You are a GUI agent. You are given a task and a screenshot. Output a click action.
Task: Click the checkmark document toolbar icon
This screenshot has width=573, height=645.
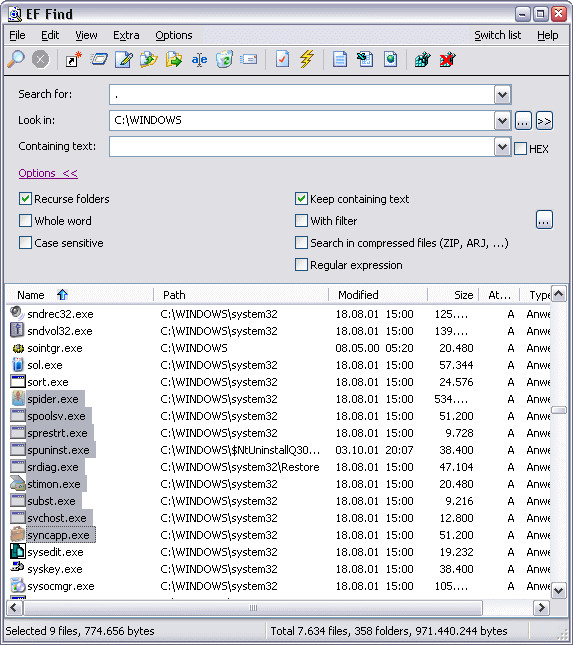tap(282, 60)
